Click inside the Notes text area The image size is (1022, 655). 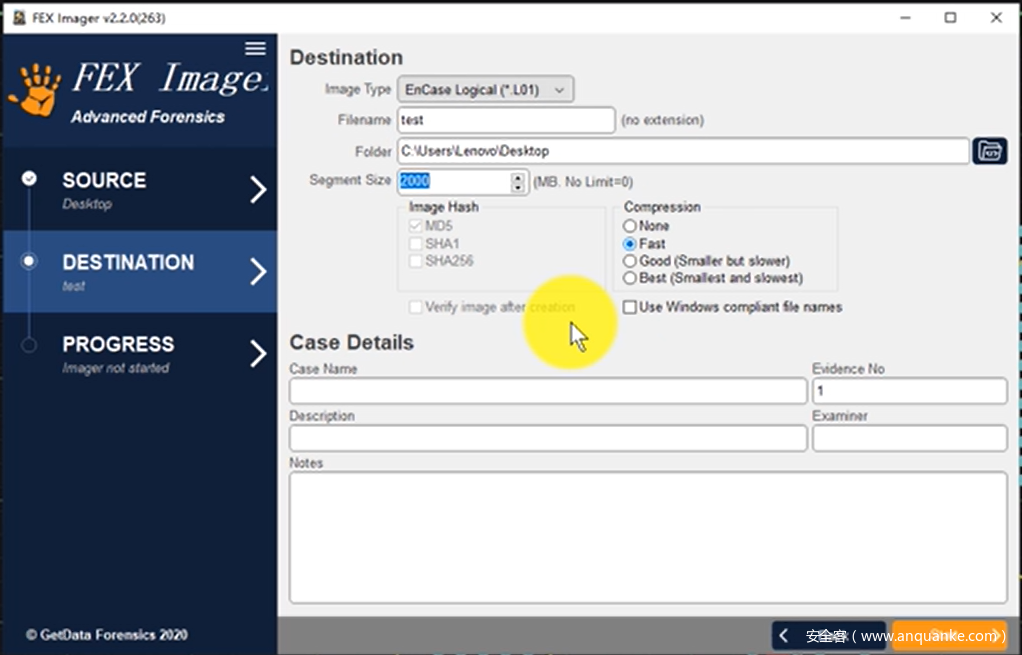point(649,538)
